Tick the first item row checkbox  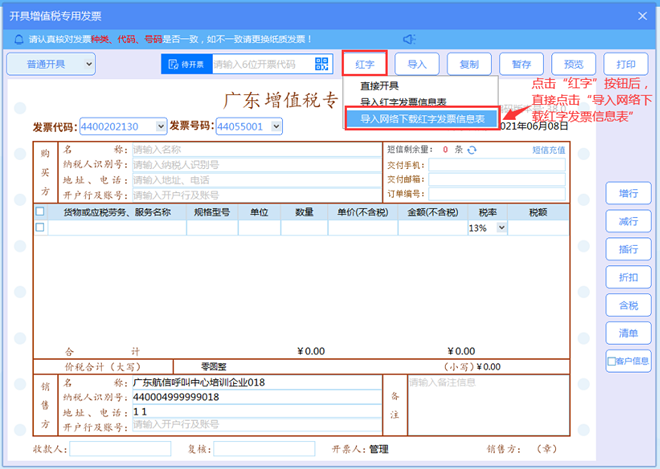[x=40, y=227]
